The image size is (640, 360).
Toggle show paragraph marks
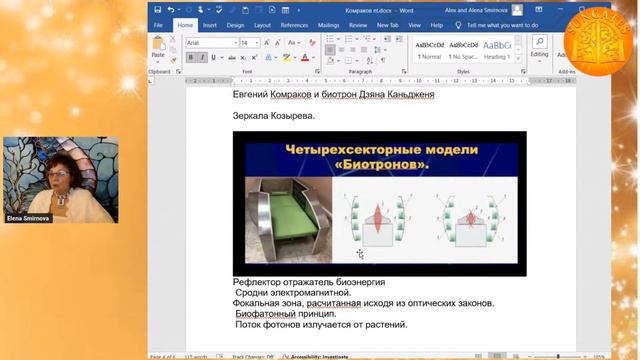[383, 60]
